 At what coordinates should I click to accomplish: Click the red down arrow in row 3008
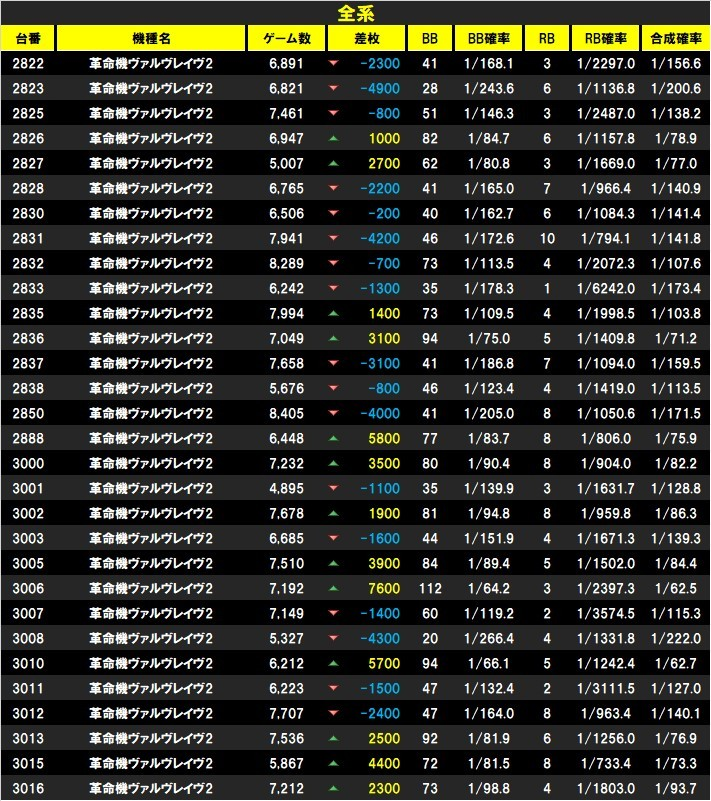[334, 639]
